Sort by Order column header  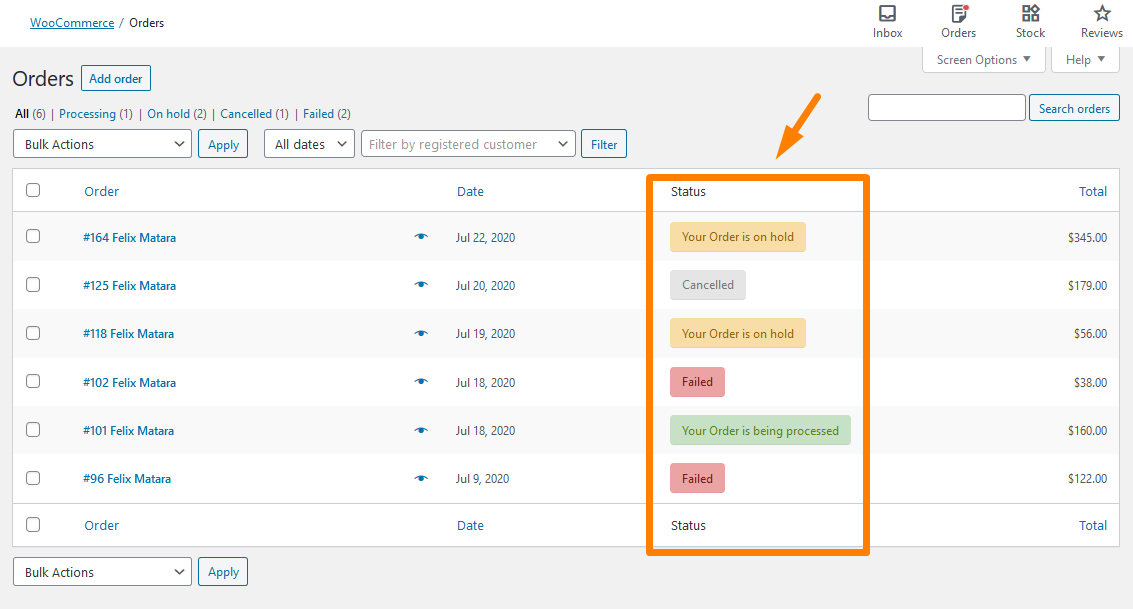pos(101,191)
